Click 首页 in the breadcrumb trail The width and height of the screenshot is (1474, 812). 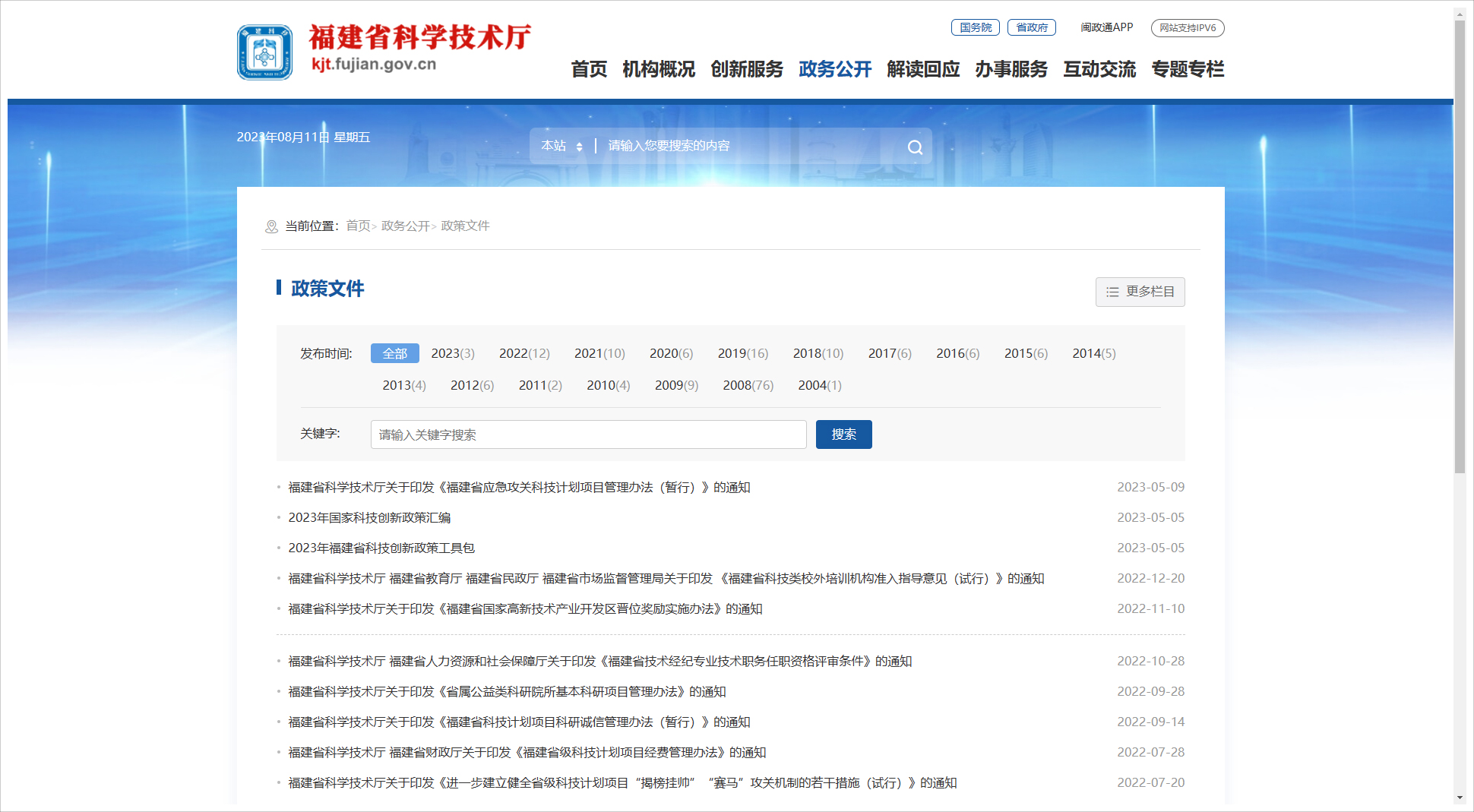coord(358,226)
